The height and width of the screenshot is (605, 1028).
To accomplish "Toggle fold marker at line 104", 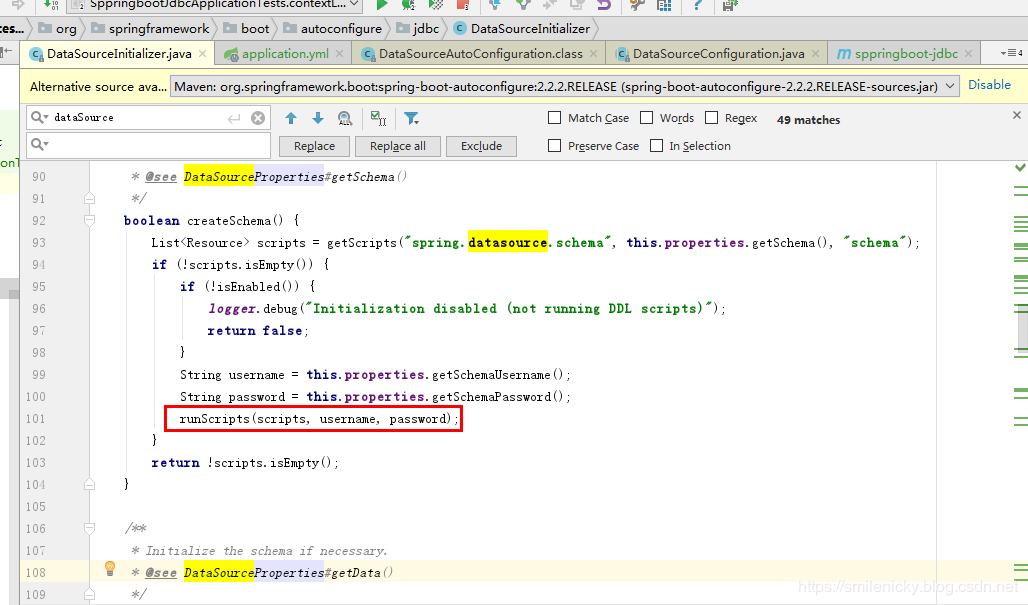I will (x=90, y=484).
